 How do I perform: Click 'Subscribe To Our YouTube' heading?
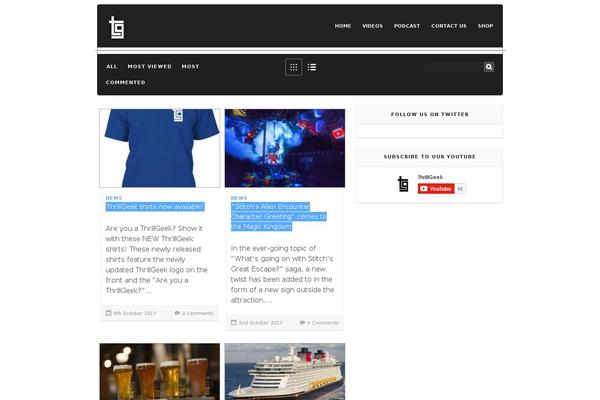tap(430, 157)
